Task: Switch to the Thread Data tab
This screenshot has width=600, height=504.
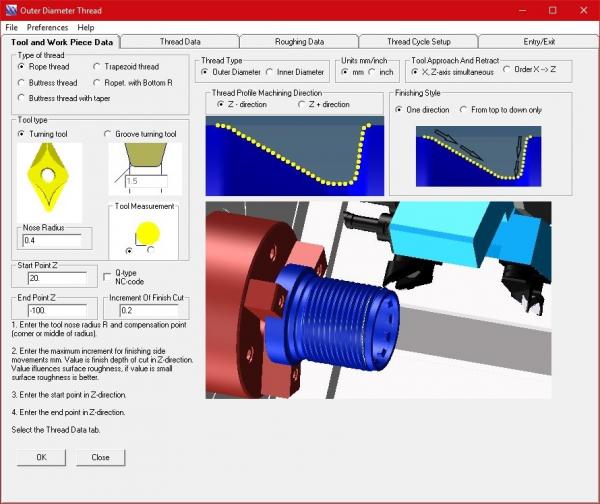Action: click(180, 42)
